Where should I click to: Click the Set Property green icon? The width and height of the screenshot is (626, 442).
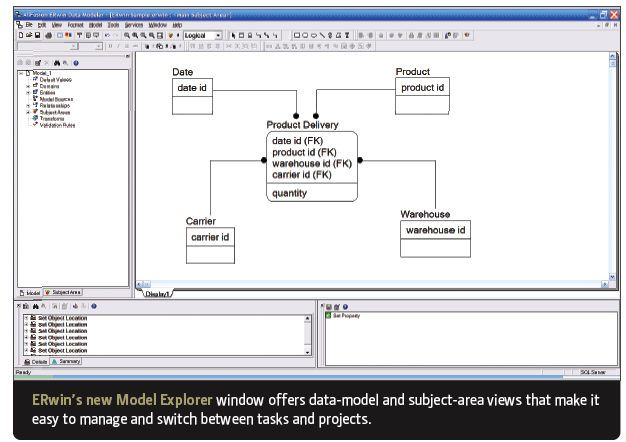[328, 315]
